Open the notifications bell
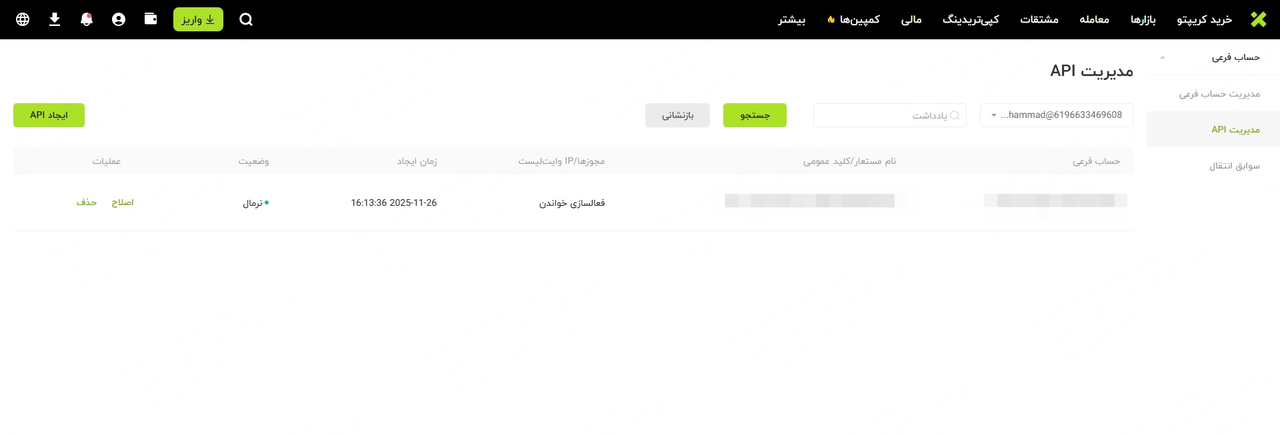The width and height of the screenshot is (1280, 435). coord(86,19)
